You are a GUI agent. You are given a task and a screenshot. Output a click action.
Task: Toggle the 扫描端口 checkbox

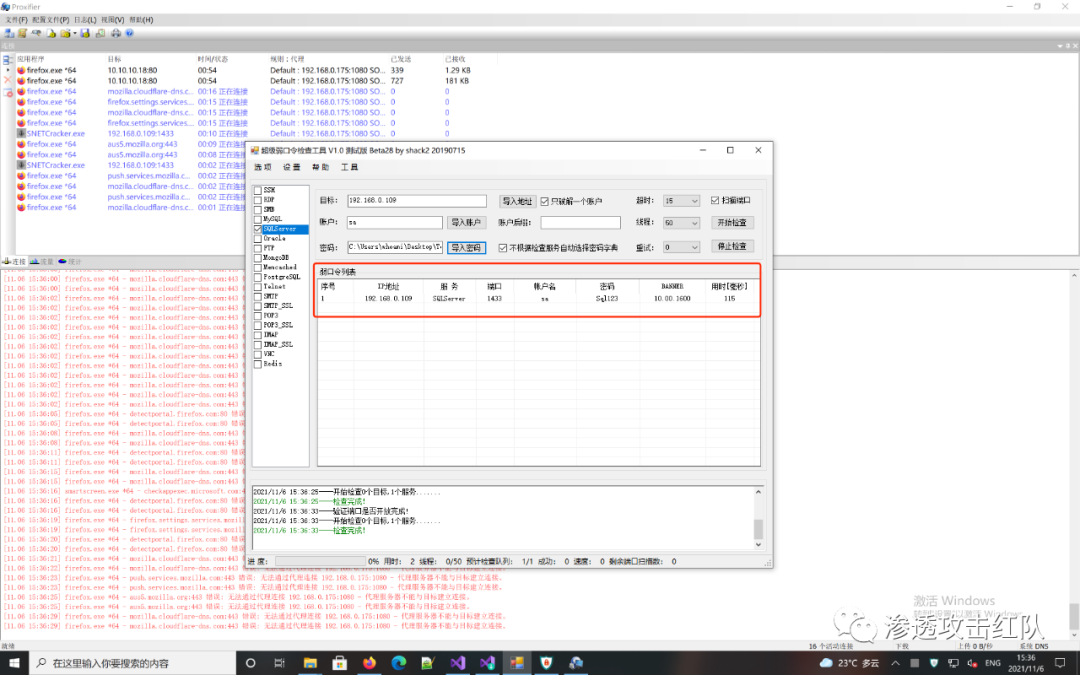click(714, 200)
